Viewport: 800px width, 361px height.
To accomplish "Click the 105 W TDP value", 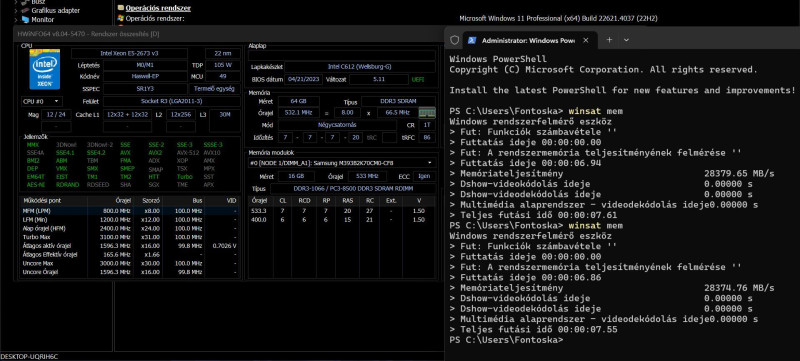I will [222, 65].
